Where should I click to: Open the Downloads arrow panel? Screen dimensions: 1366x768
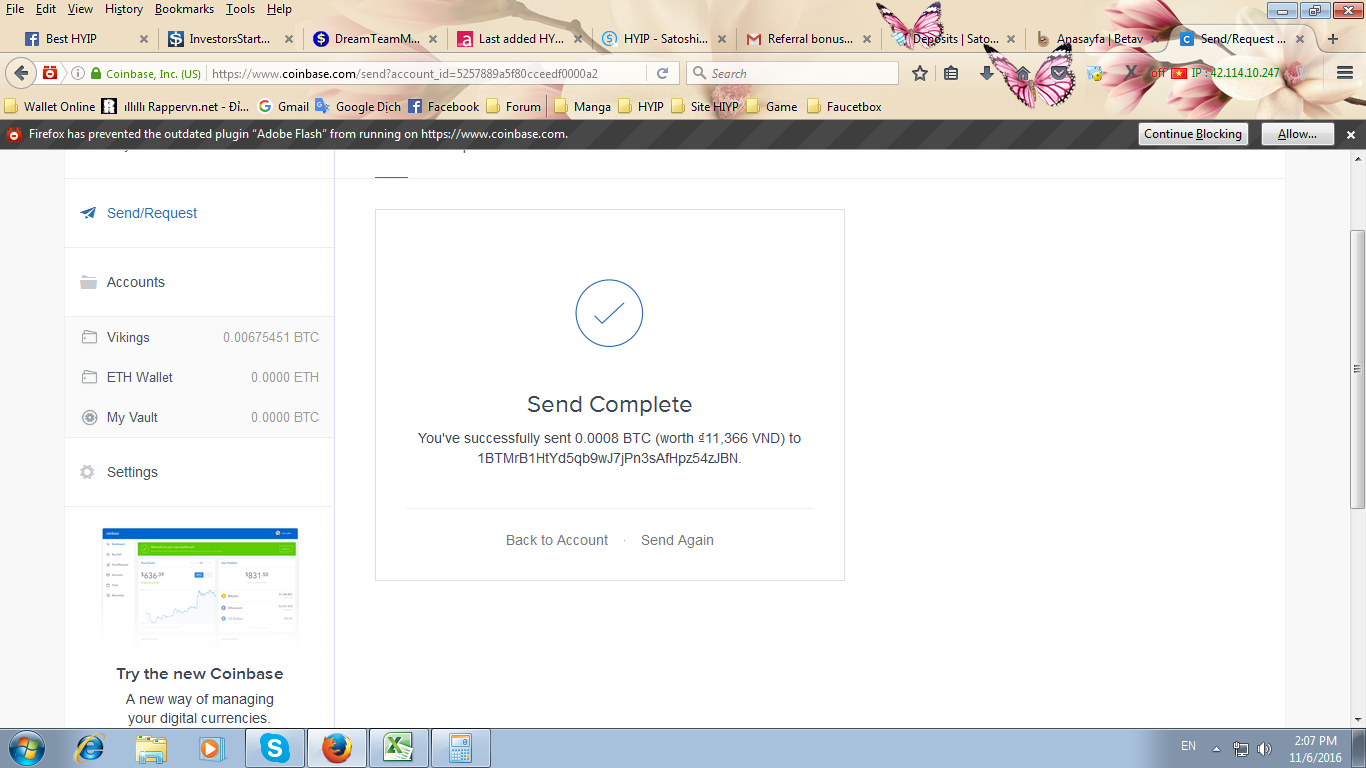[986, 73]
